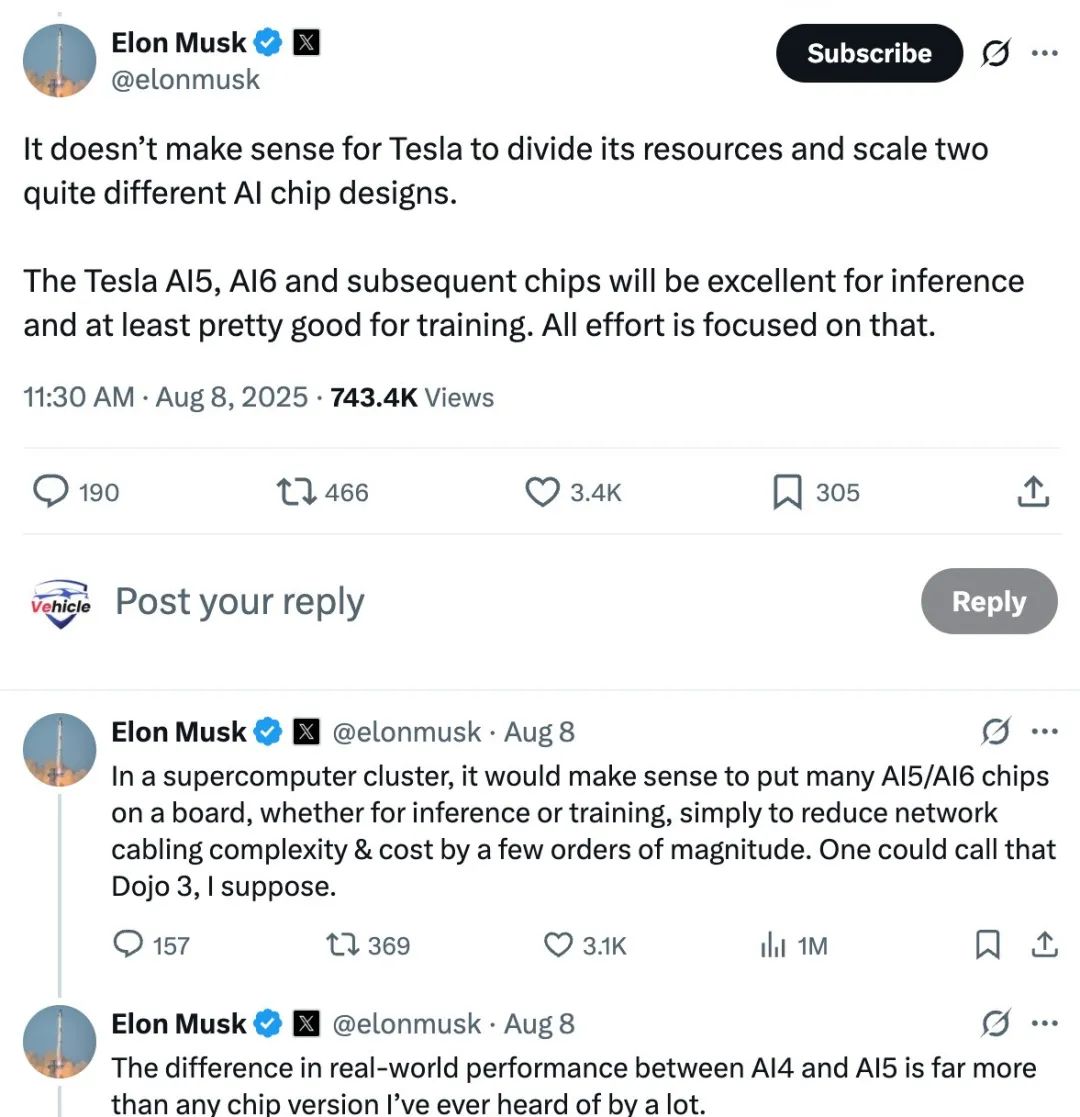Image resolution: width=1080 pixels, height=1117 pixels.
Task: Open the more options menu on main post
Action: coord(1043,53)
